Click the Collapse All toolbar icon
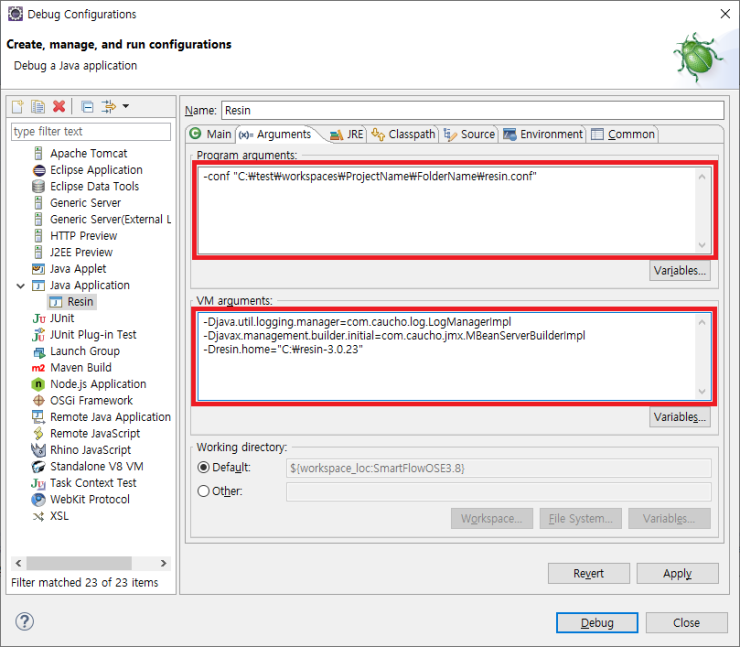Viewport: 740px width, 647px height. pos(87,107)
